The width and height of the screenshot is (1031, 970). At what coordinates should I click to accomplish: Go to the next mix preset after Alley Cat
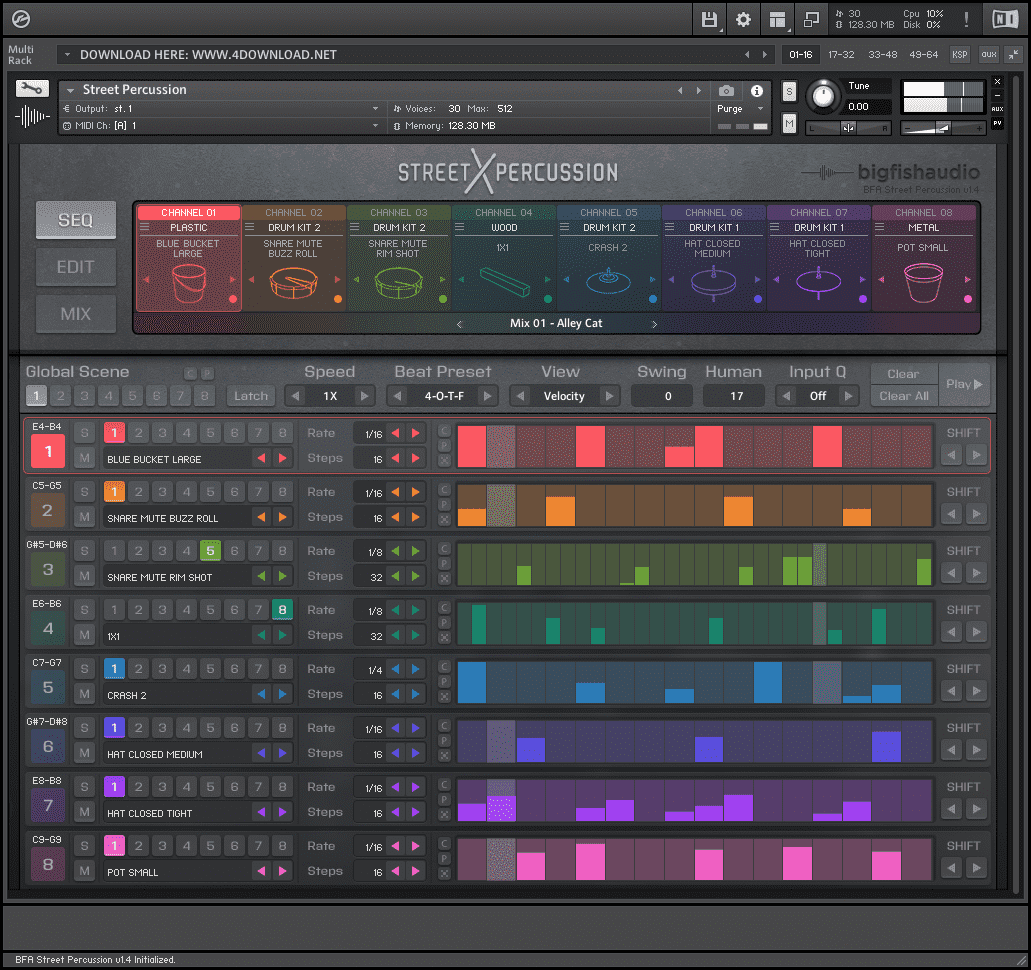tap(654, 324)
